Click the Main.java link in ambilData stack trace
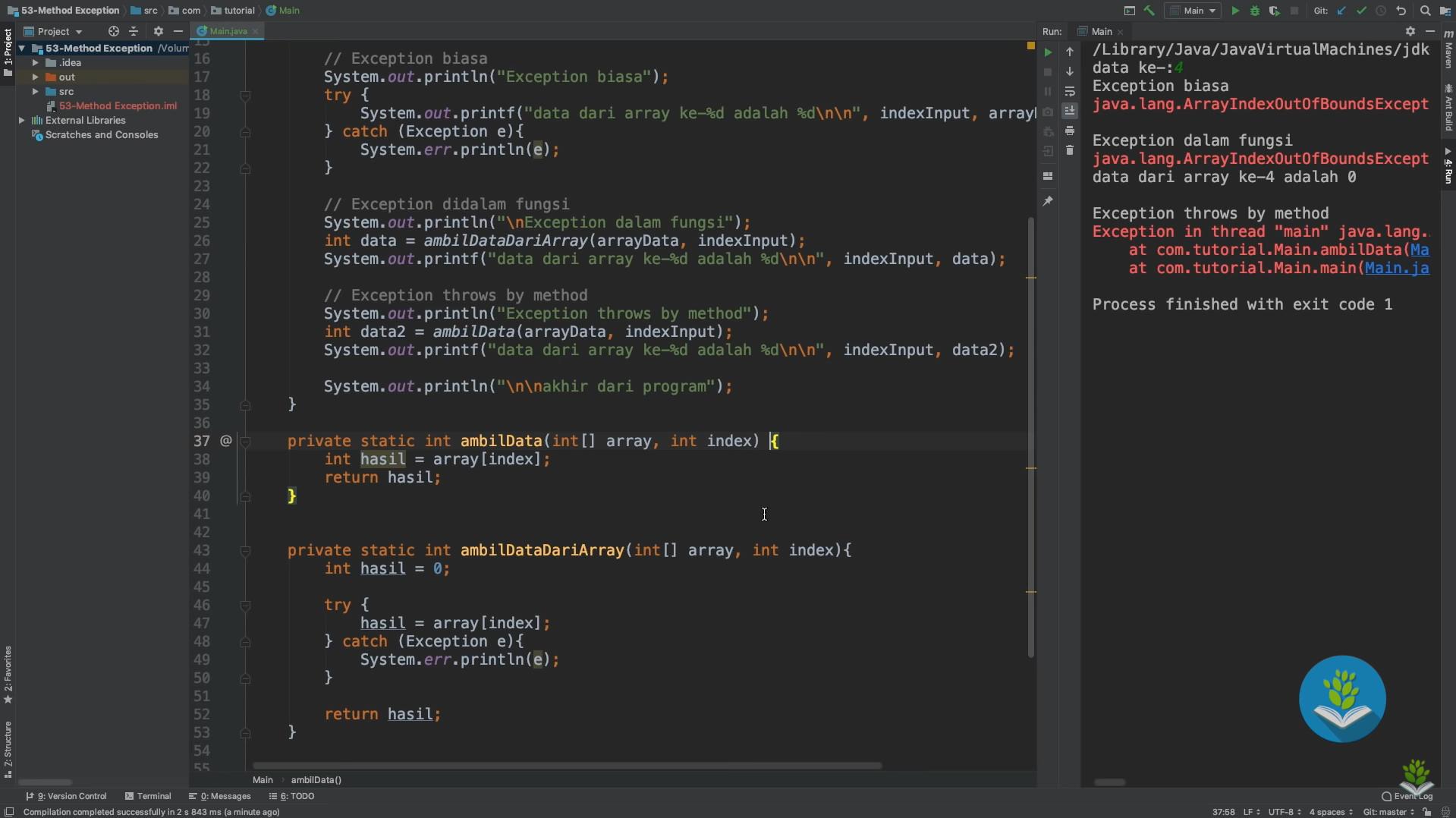 [1420, 250]
